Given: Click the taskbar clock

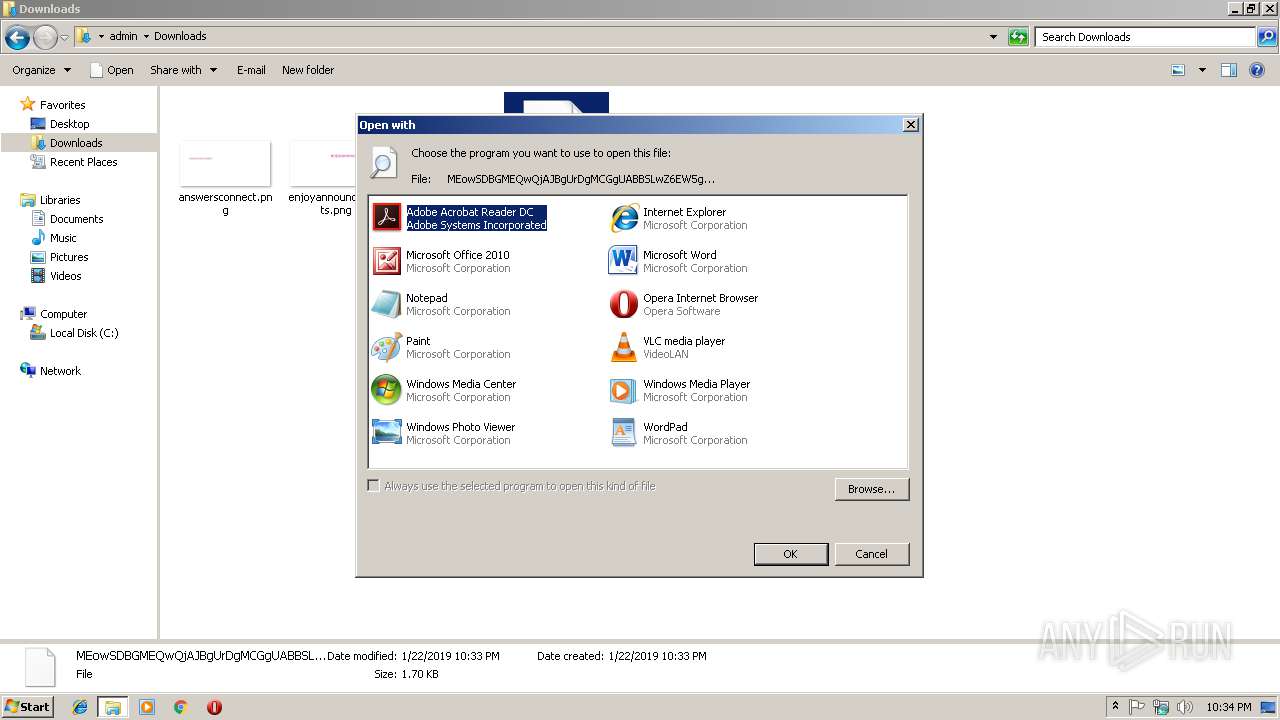Looking at the screenshot, I should coord(1228,707).
